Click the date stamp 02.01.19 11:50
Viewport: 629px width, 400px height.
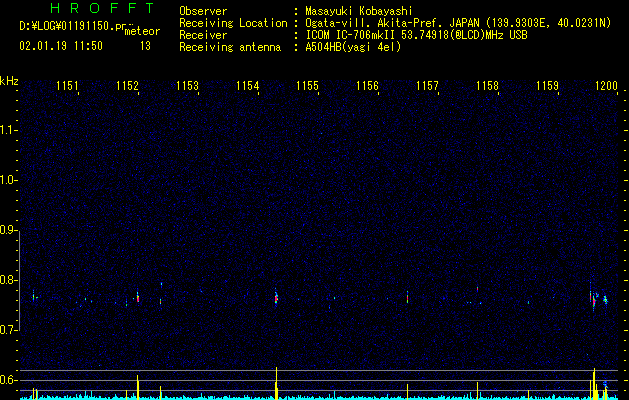[61, 46]
